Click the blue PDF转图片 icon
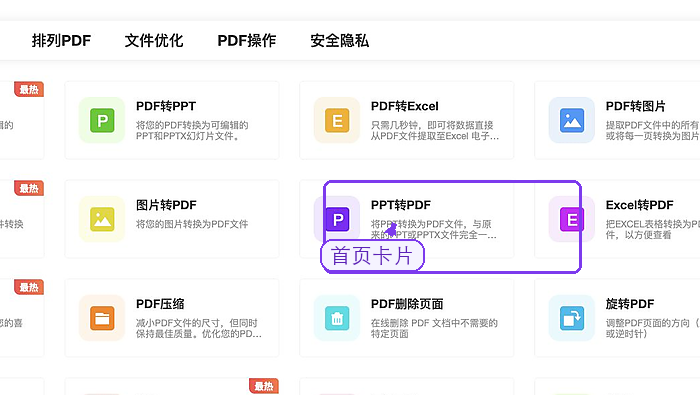Viewport: 700px width, 395px height. [572, 121]
